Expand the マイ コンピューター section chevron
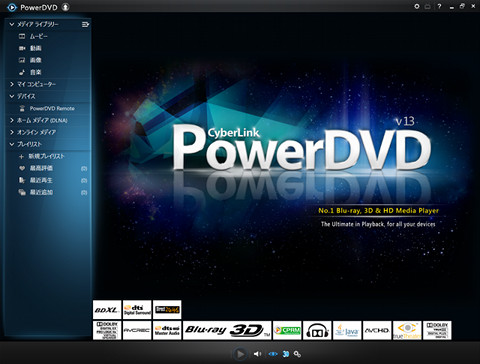This screenshot has height=364, width=480. coord(12,84)
